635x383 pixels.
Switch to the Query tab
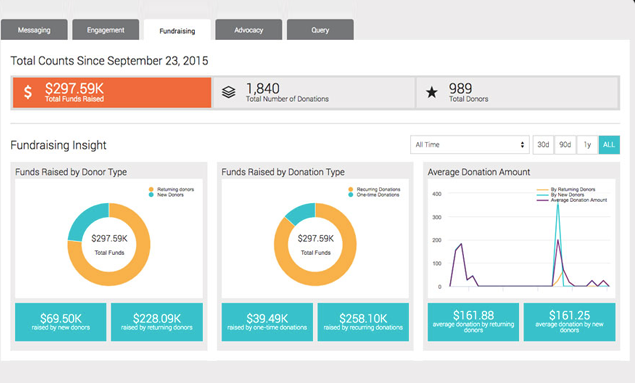pyautogui.click(x=320, y=30)
